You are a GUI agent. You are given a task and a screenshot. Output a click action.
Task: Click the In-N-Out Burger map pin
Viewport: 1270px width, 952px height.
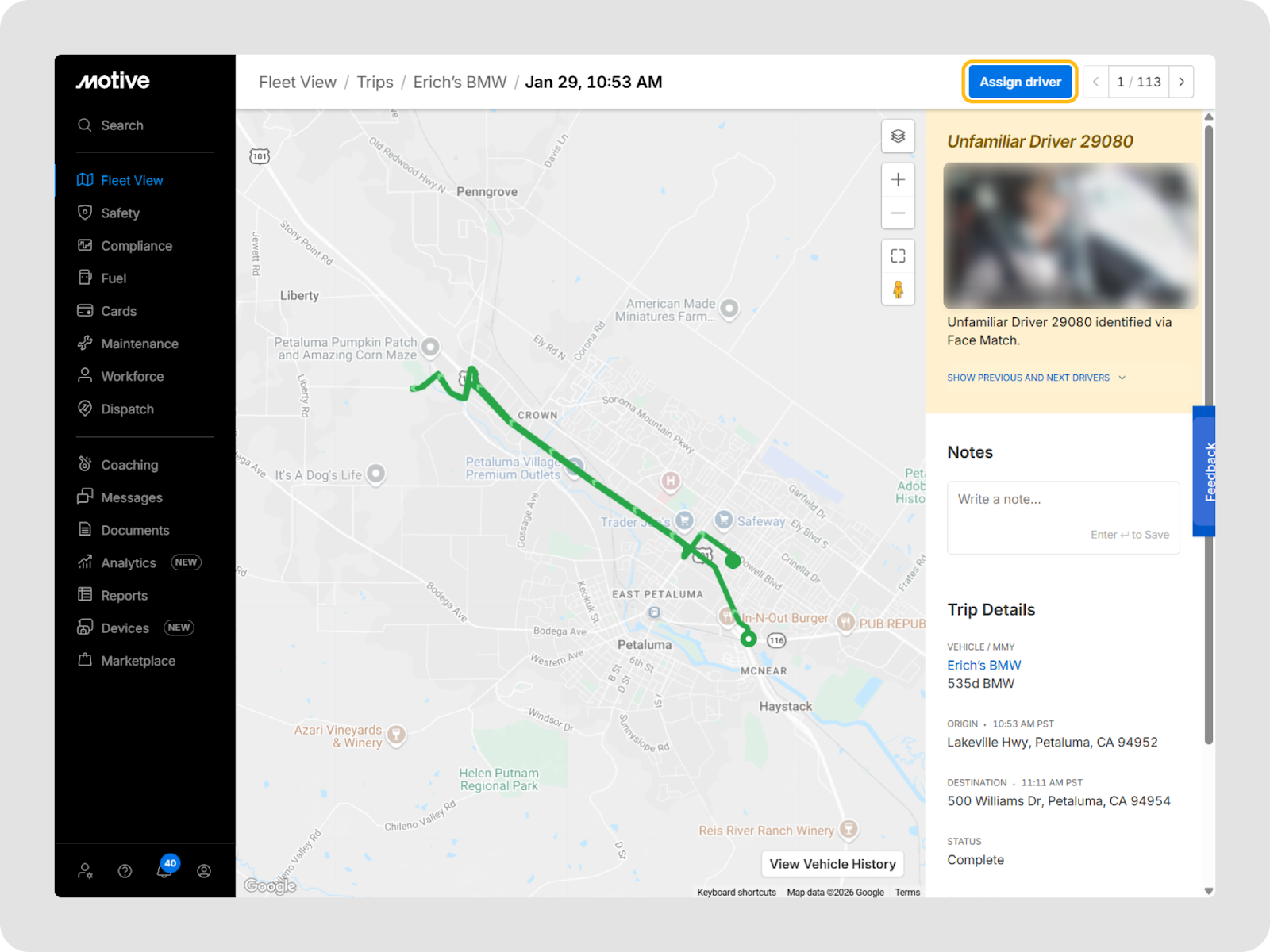point(726,616)
